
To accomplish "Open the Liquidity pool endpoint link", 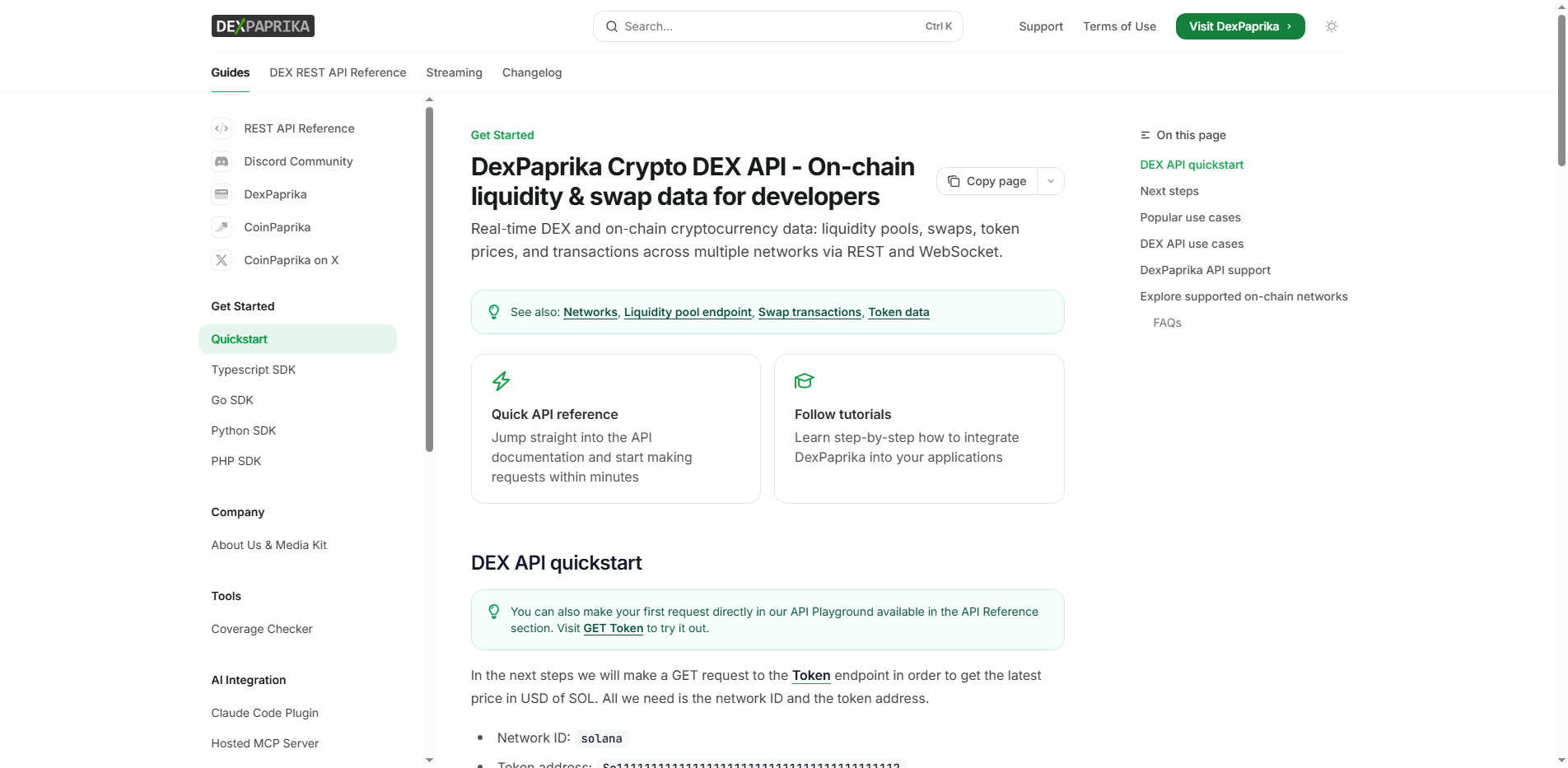I will (x=688, y=312).
